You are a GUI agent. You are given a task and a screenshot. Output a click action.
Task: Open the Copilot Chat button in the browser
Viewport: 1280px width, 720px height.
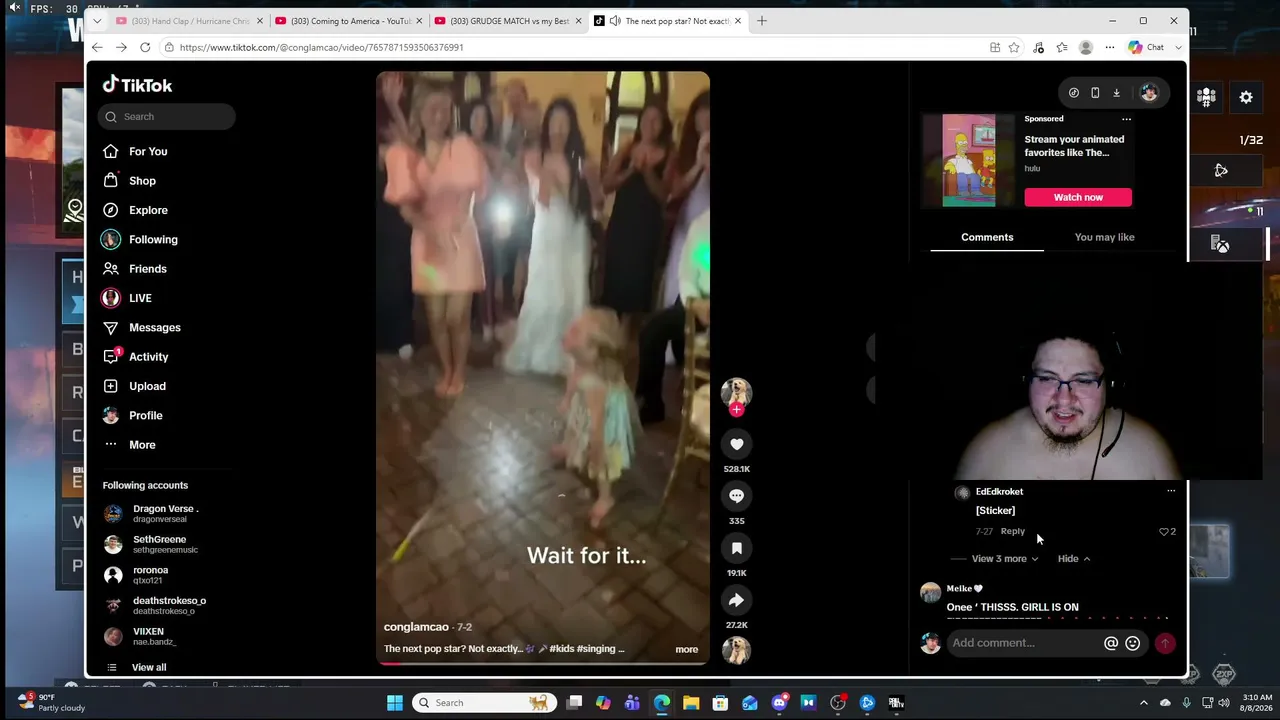tap(1146, 47)
